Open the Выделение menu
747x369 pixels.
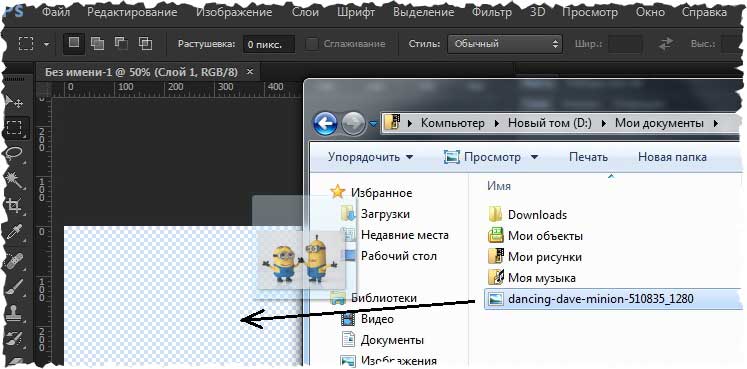424,12
